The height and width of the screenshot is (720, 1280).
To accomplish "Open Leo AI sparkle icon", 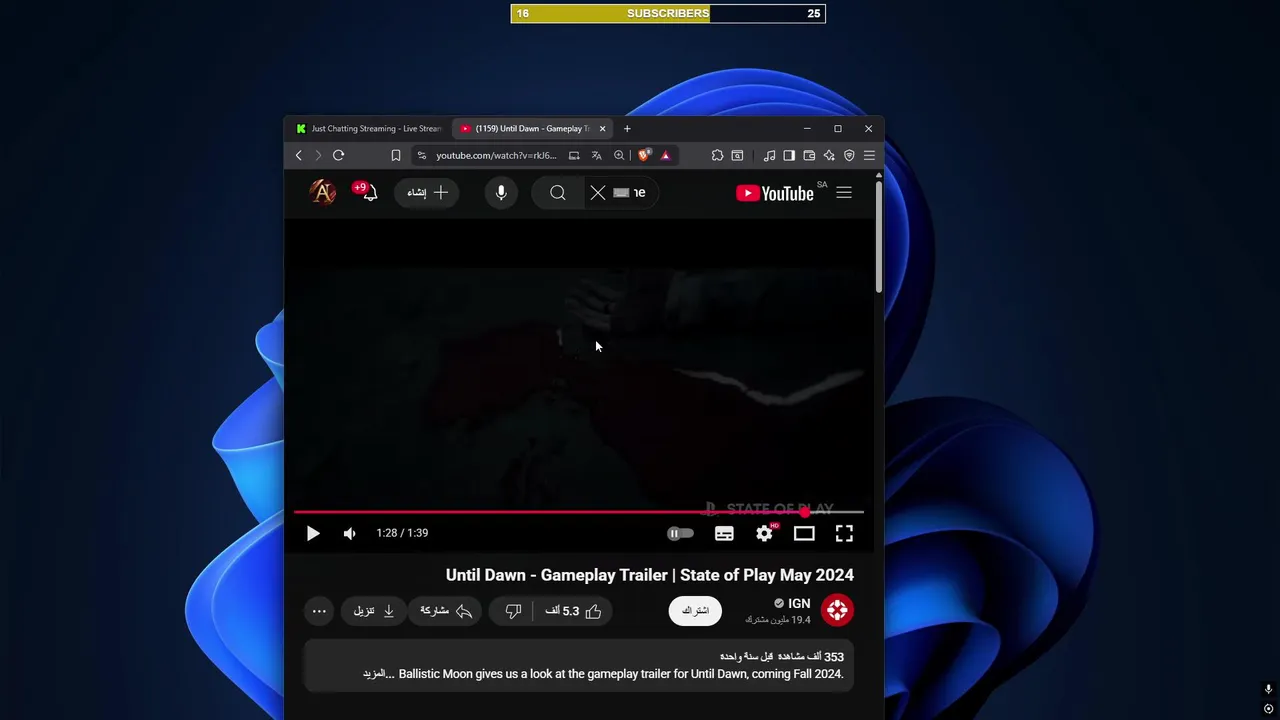I will (x=829, y=155).
